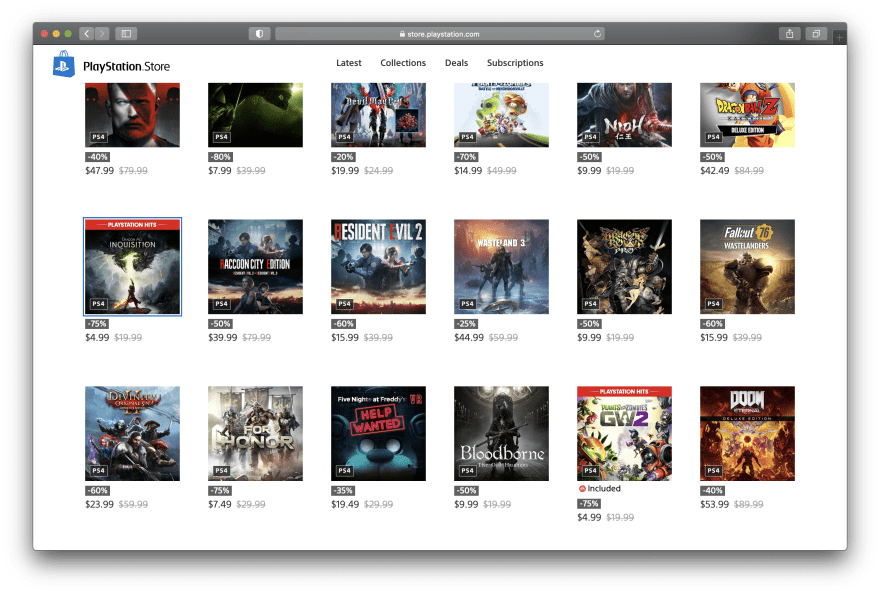This screenshot has height=594, width=880.
Task: Click the store.playstation.com address bar
Action: coord(440,34)
